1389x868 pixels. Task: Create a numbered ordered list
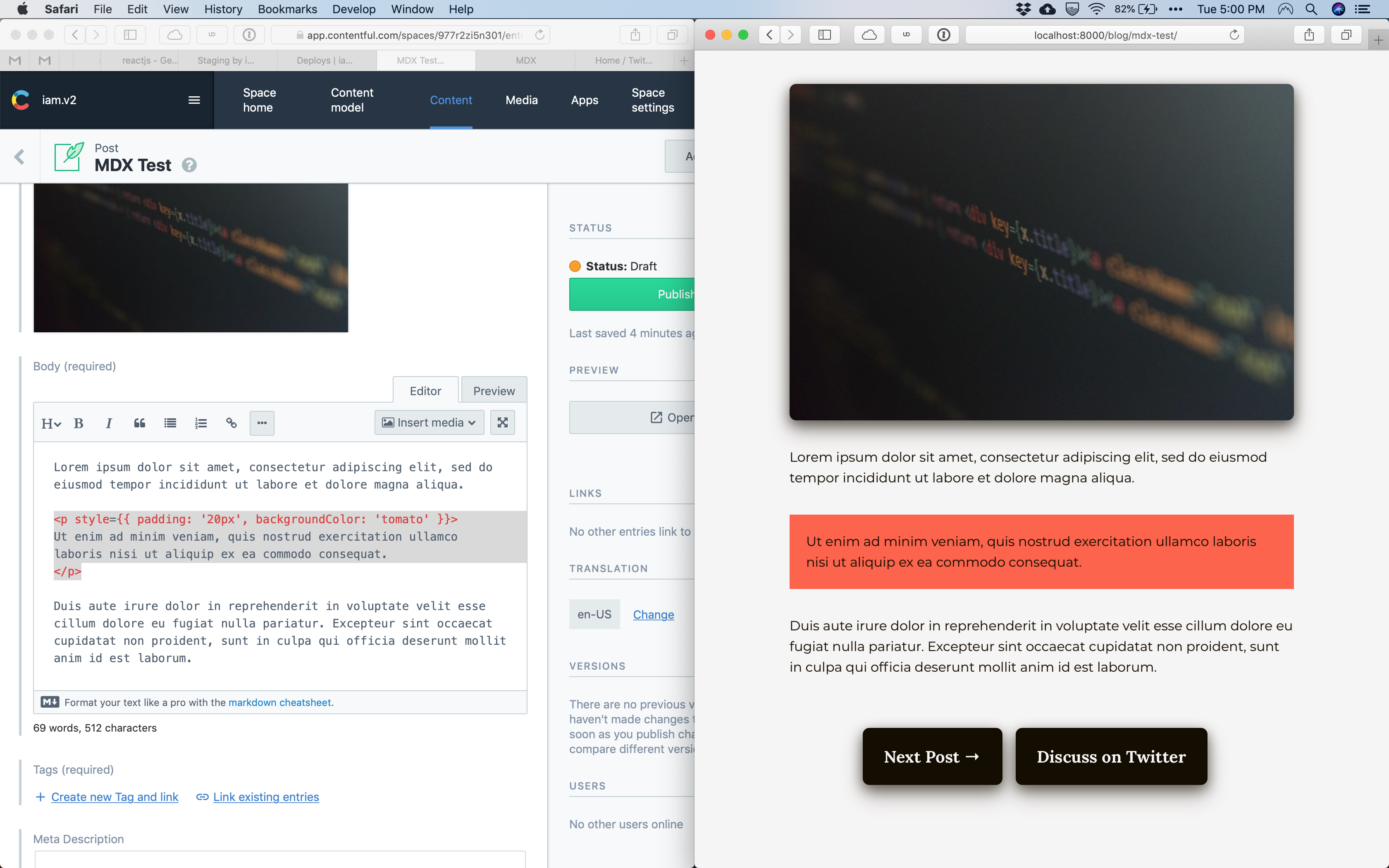point(200,423)
